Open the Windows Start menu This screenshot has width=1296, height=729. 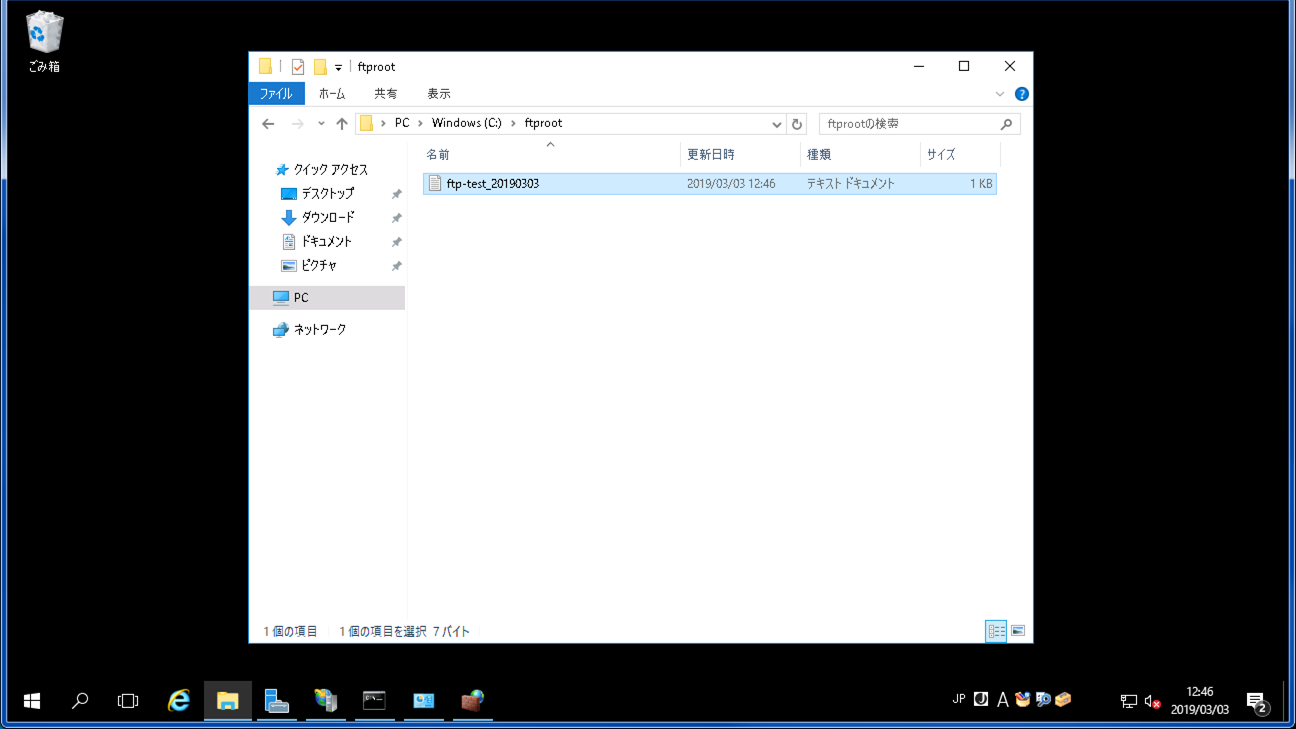pos(32,701)
